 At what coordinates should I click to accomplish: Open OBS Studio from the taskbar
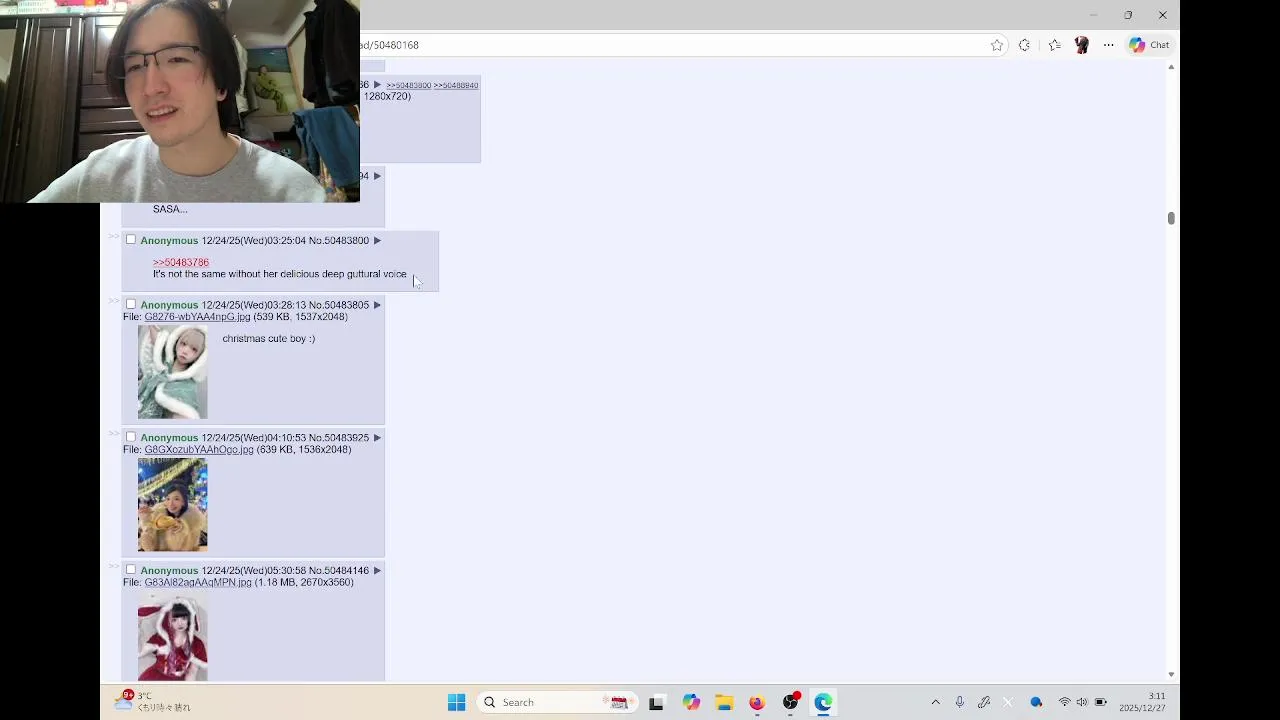pos(791,702)
